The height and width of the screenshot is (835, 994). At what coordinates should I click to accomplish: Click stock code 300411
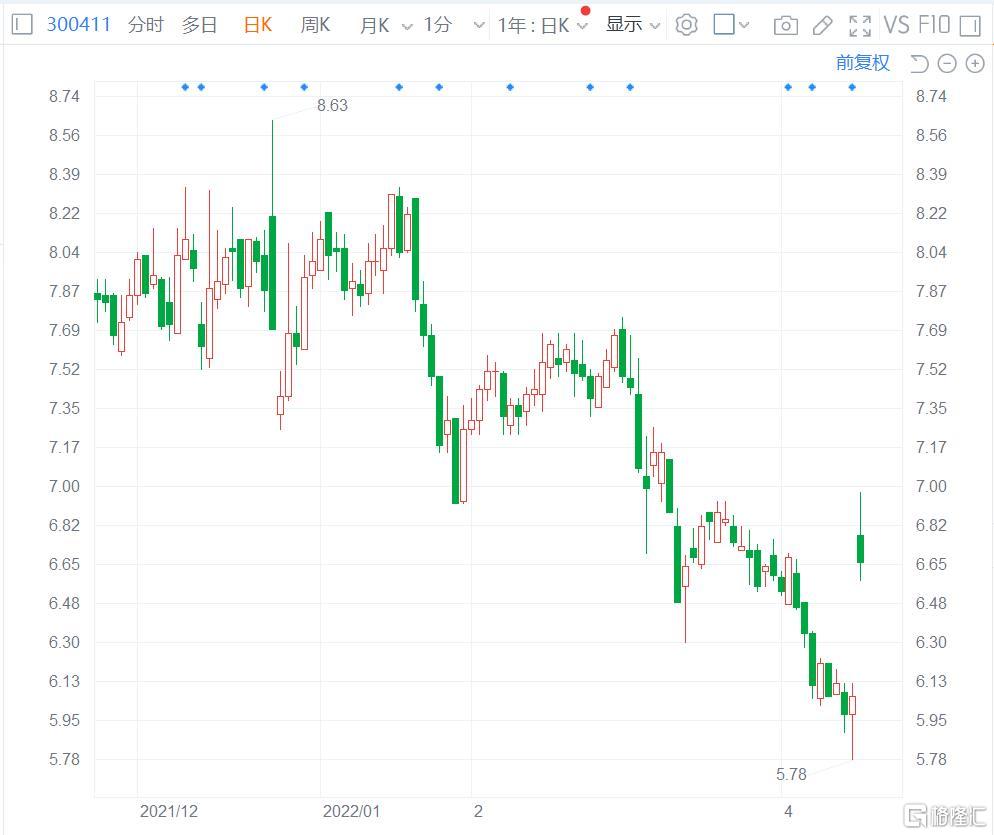(x=79, y=25)
